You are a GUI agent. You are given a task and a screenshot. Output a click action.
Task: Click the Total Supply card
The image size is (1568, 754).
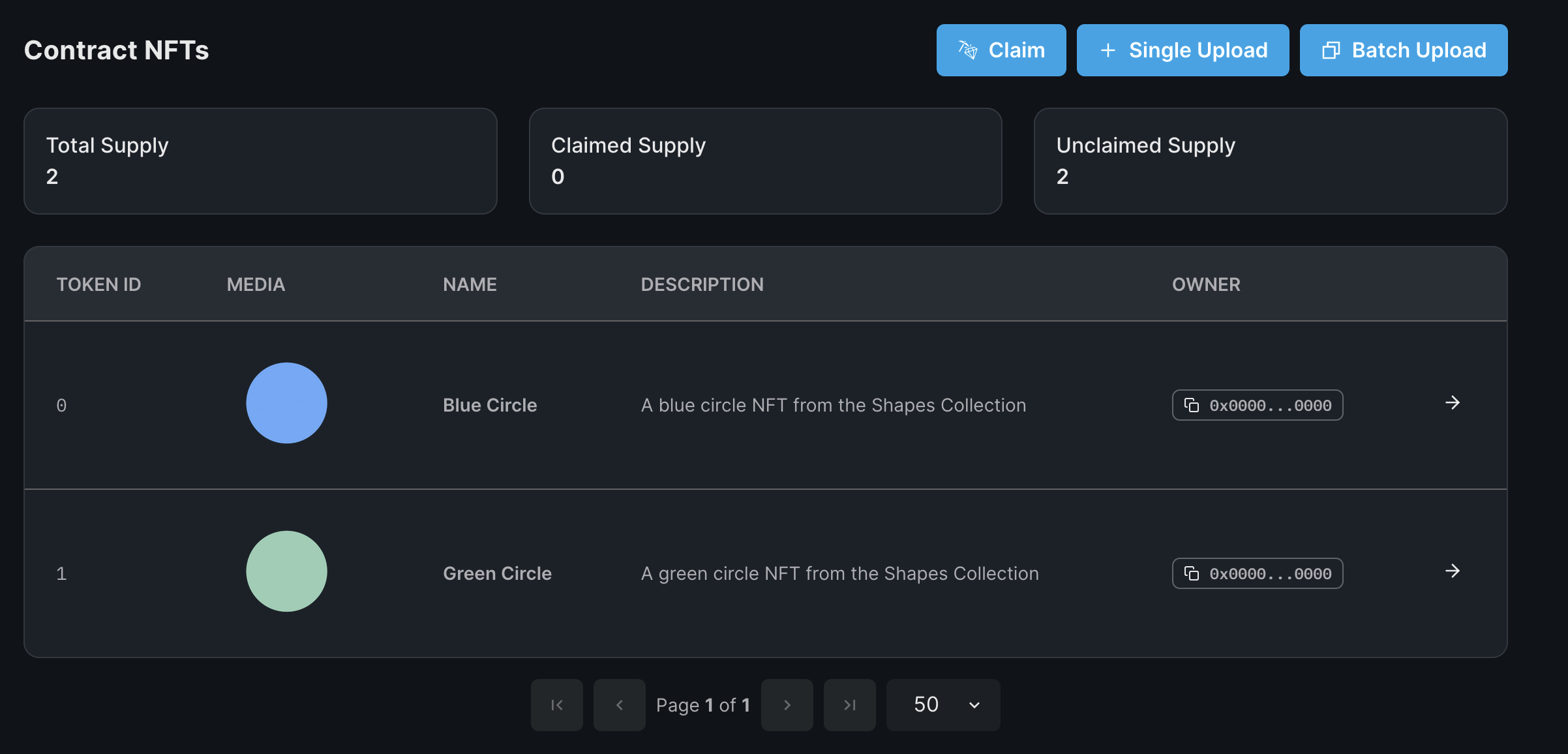click(260, 161)
